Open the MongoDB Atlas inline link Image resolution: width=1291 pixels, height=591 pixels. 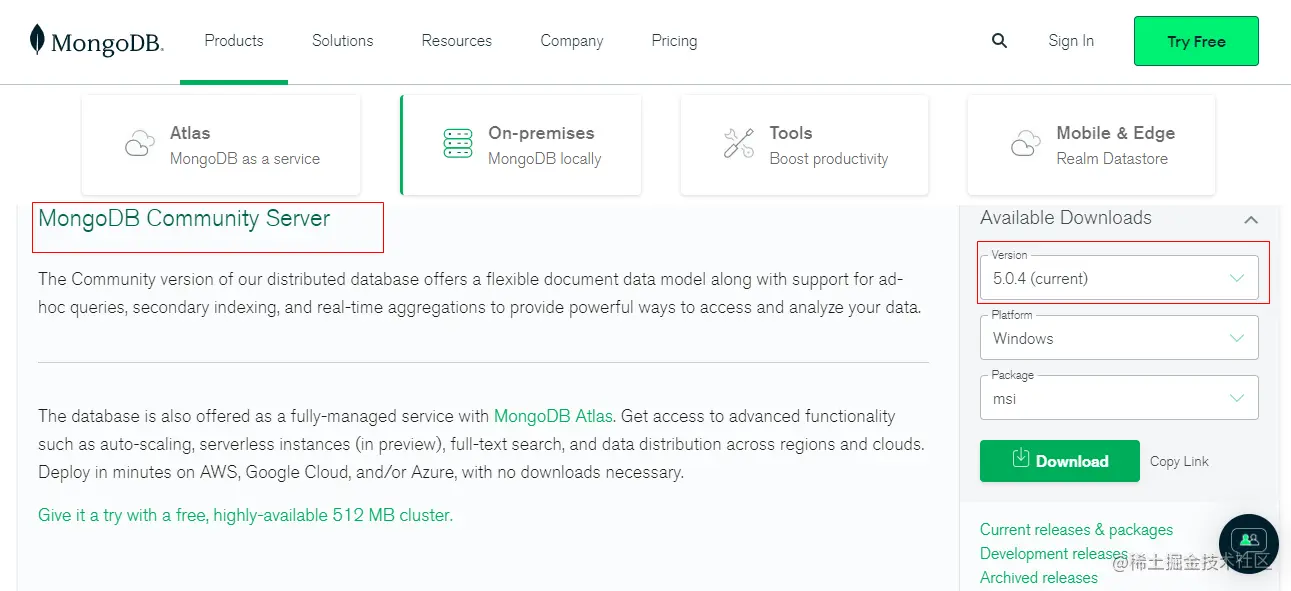tap(553, 416)
